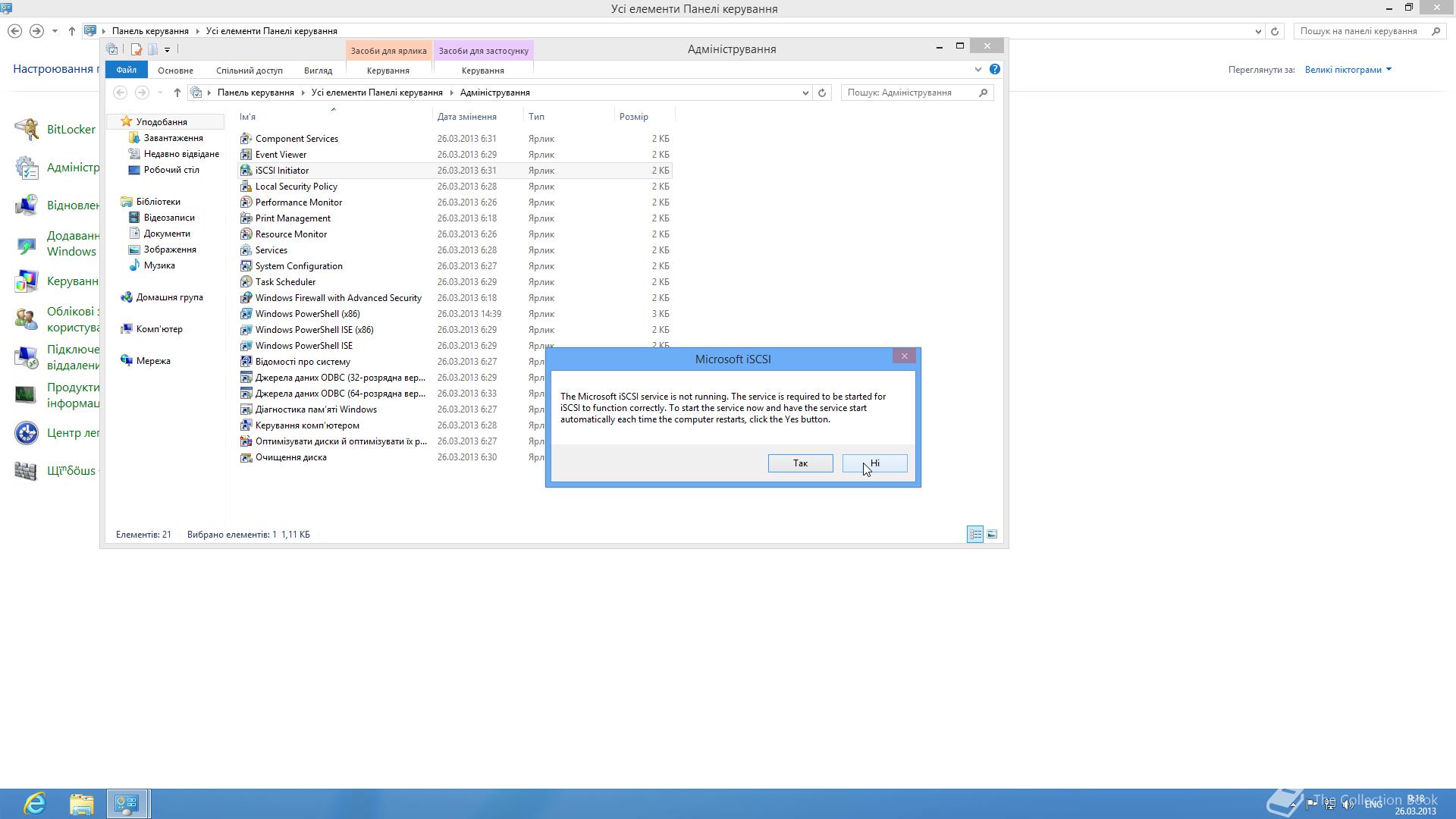Open the Великі піктограми view dropdown
This screenshot has height=819, width=1456.
point(1348,70)
